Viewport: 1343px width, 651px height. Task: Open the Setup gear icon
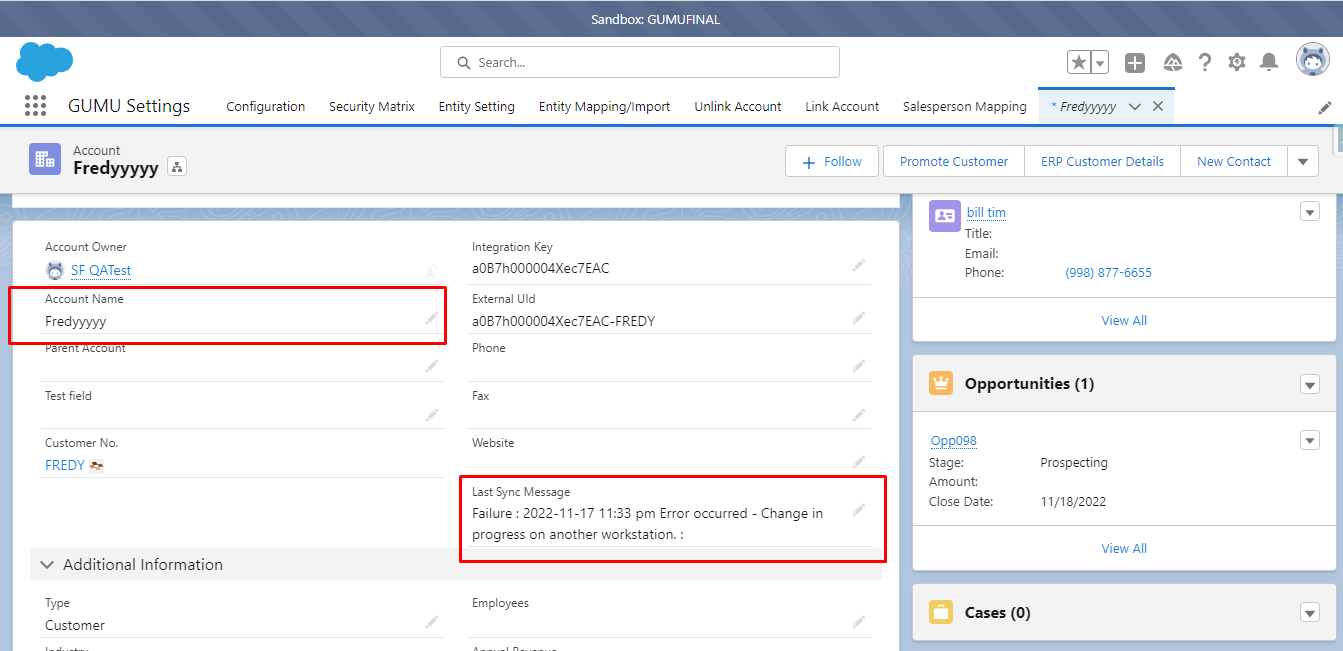pyautogui.click(x=1237, y=62)
